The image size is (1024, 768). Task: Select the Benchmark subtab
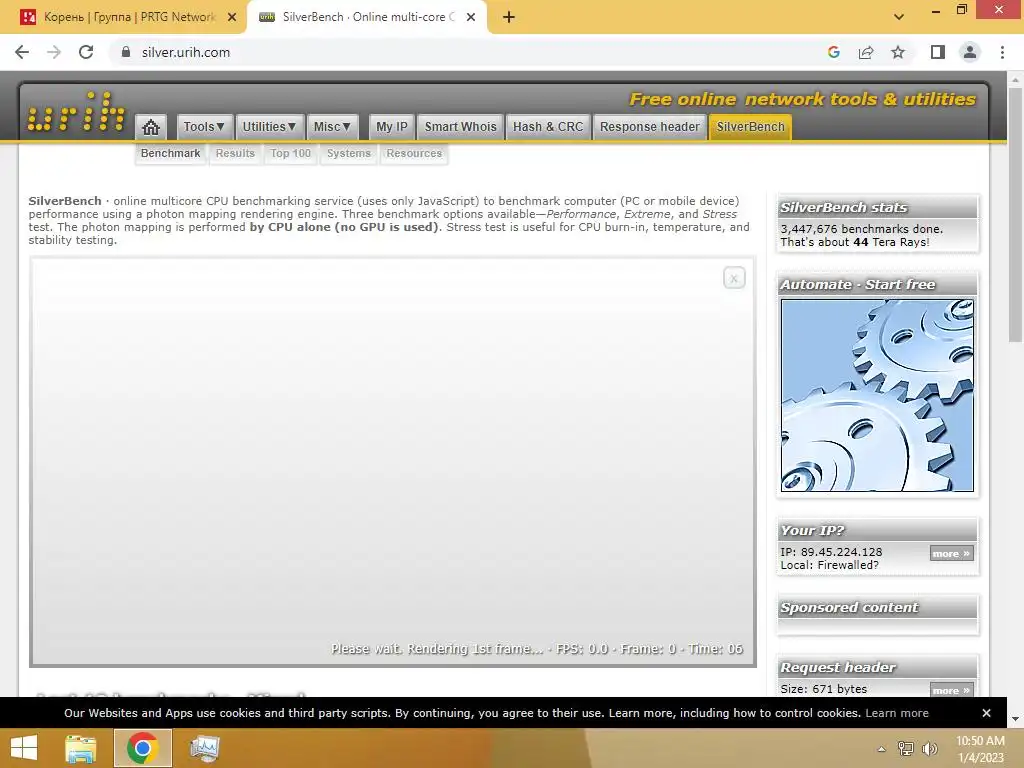(170, 153)
